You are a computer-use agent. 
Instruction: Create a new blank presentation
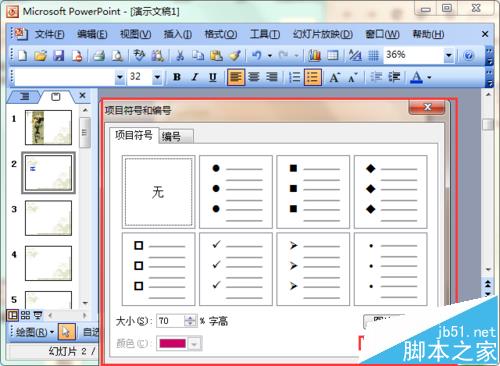[x=22, y=56]
